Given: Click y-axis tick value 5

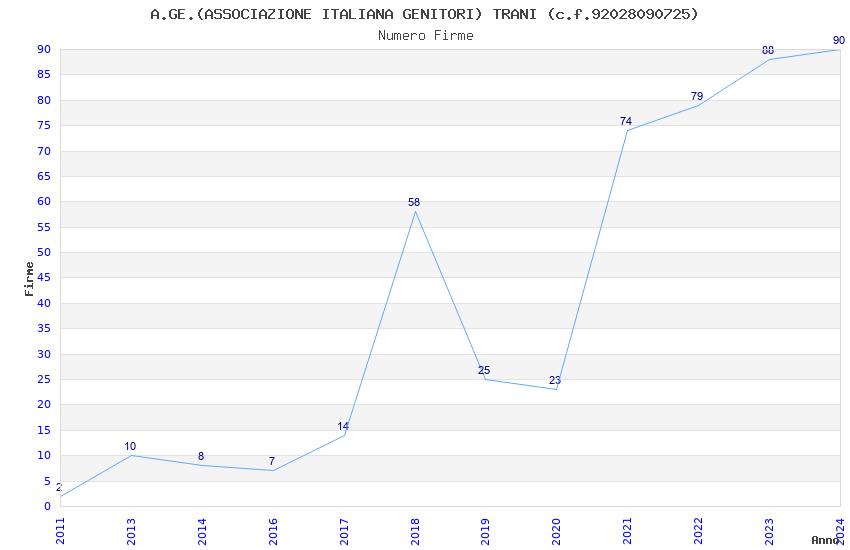Looking at the screenshot, I should click(x=47, y=481).
